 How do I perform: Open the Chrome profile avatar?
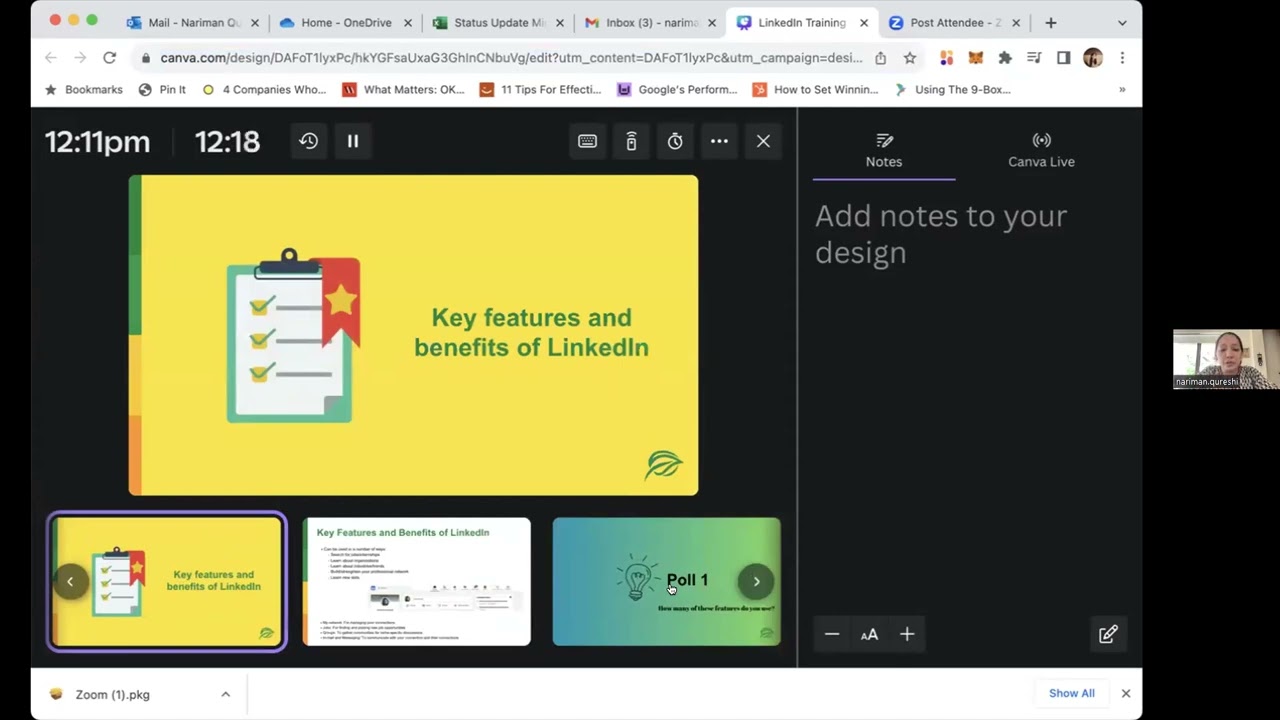pos(1093,58)
